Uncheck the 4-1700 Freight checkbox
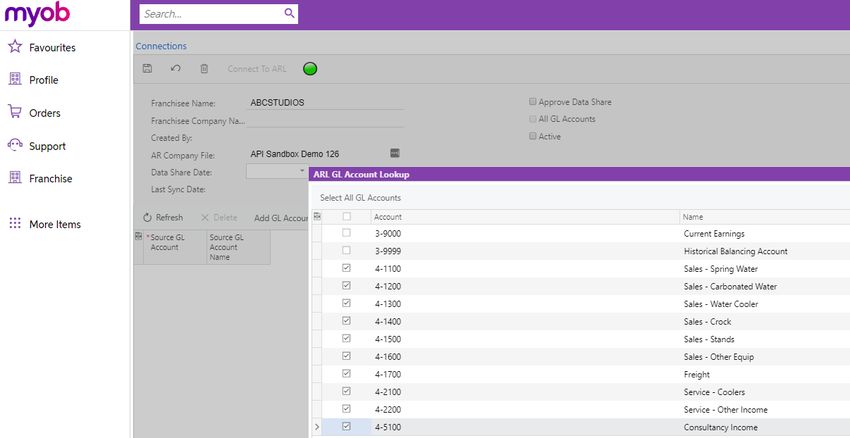The height and width of the screenshot is (438, 850). 346,373
